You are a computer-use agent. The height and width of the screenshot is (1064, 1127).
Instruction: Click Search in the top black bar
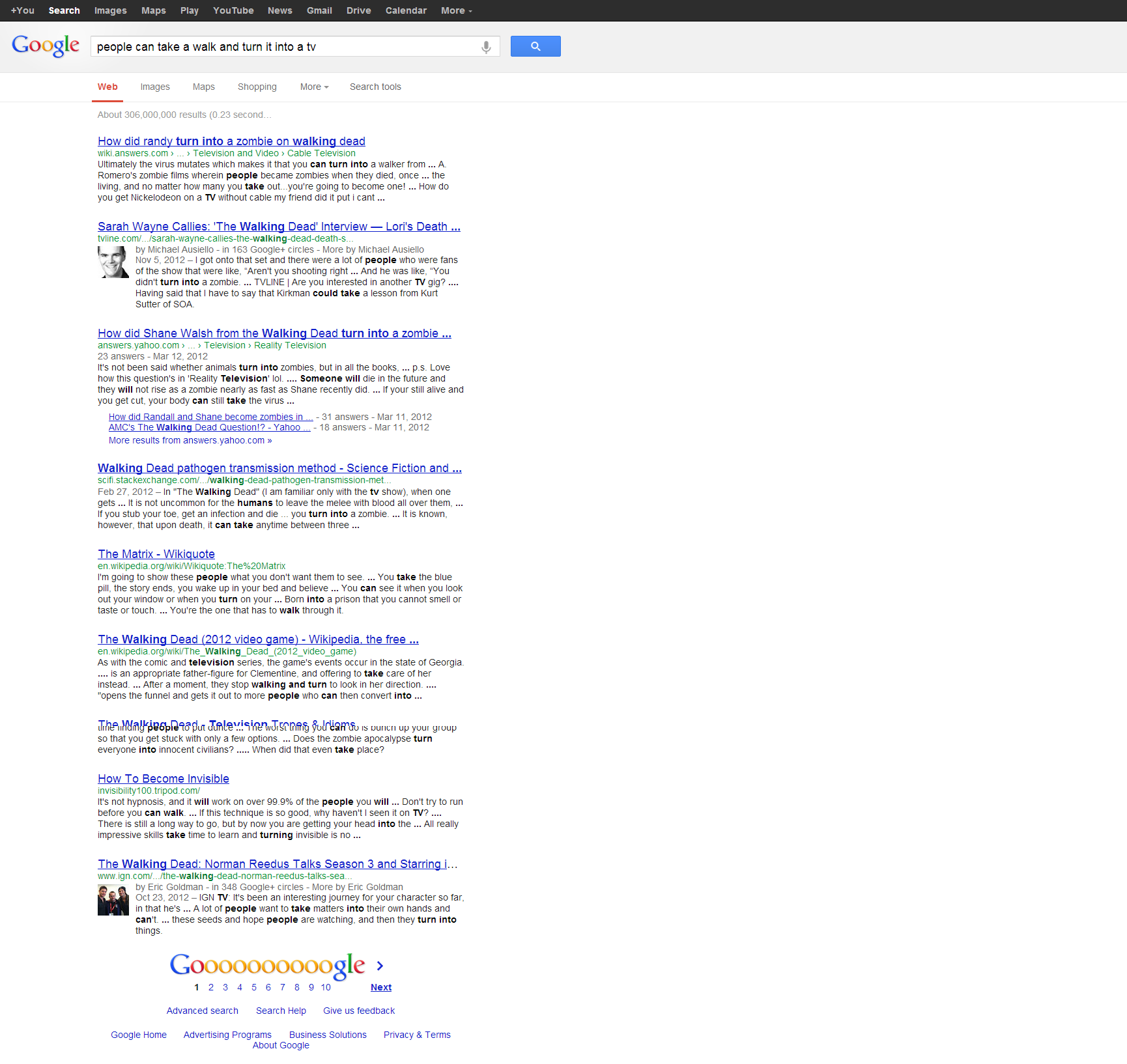click(x=64, y=10)
